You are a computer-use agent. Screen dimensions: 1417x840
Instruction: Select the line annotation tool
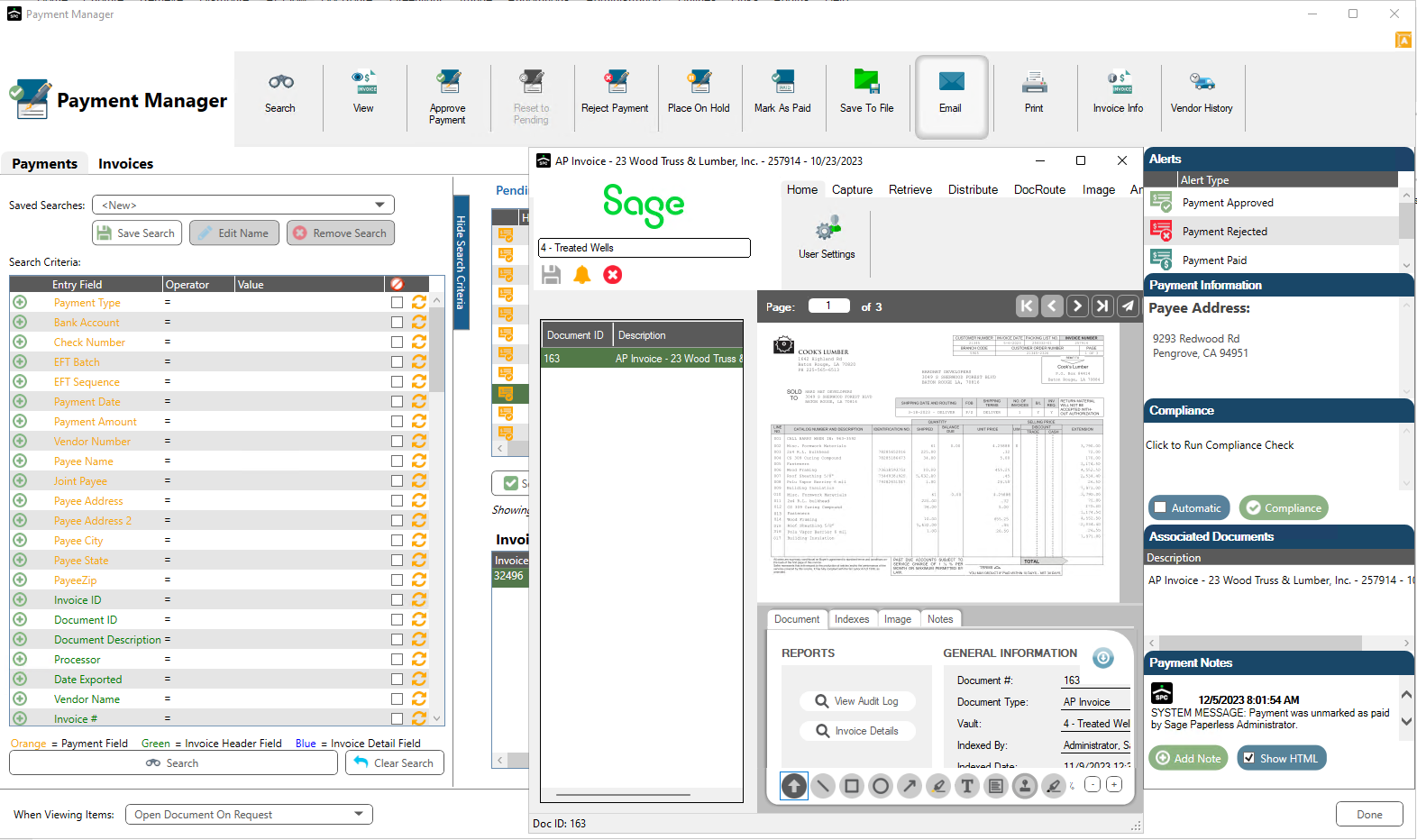pyautogui.click(x=823, y=786)
